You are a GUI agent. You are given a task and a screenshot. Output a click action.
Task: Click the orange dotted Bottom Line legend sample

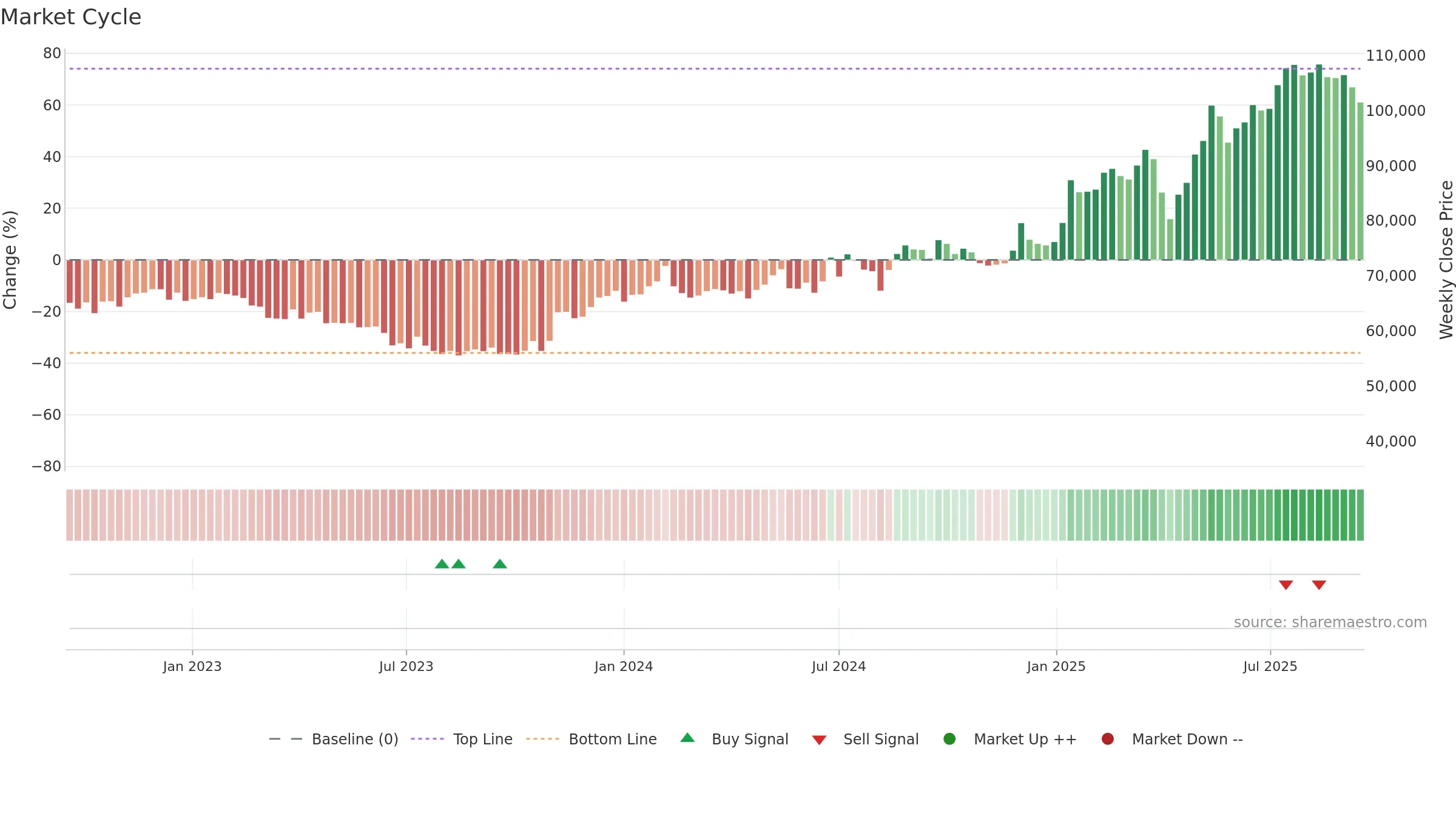(x=542, y=739)
